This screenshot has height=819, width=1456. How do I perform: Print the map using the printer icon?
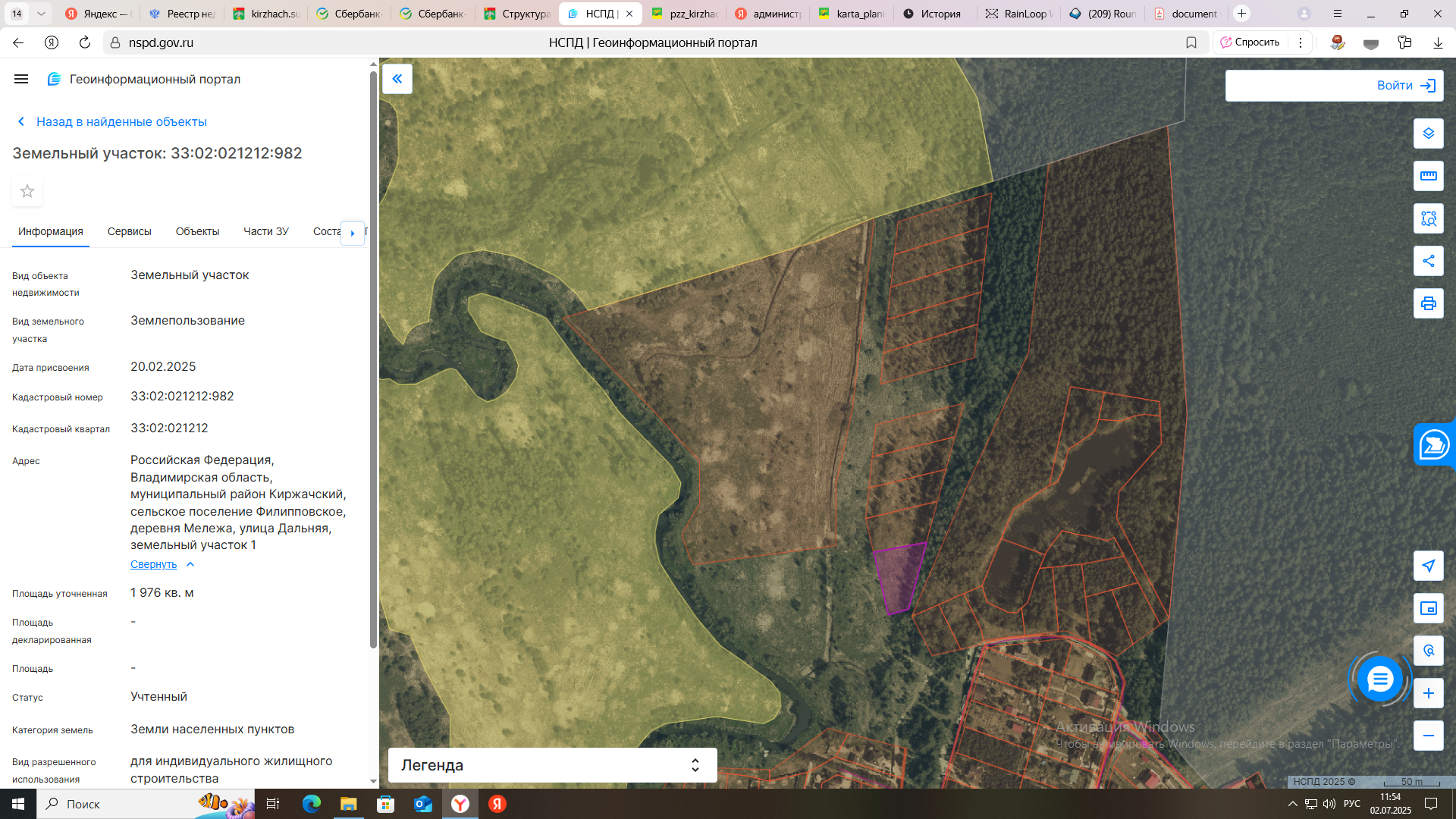[1428, 303]
